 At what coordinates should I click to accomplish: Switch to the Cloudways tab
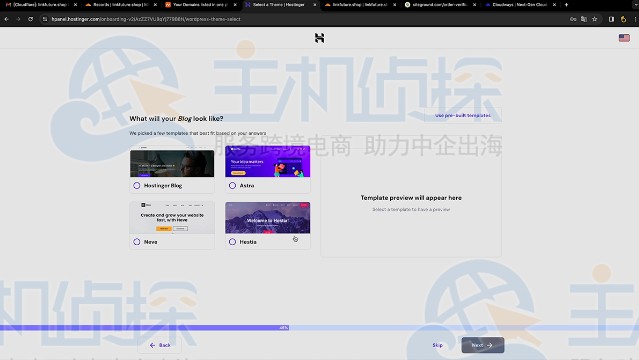click(x=520, y=5)
